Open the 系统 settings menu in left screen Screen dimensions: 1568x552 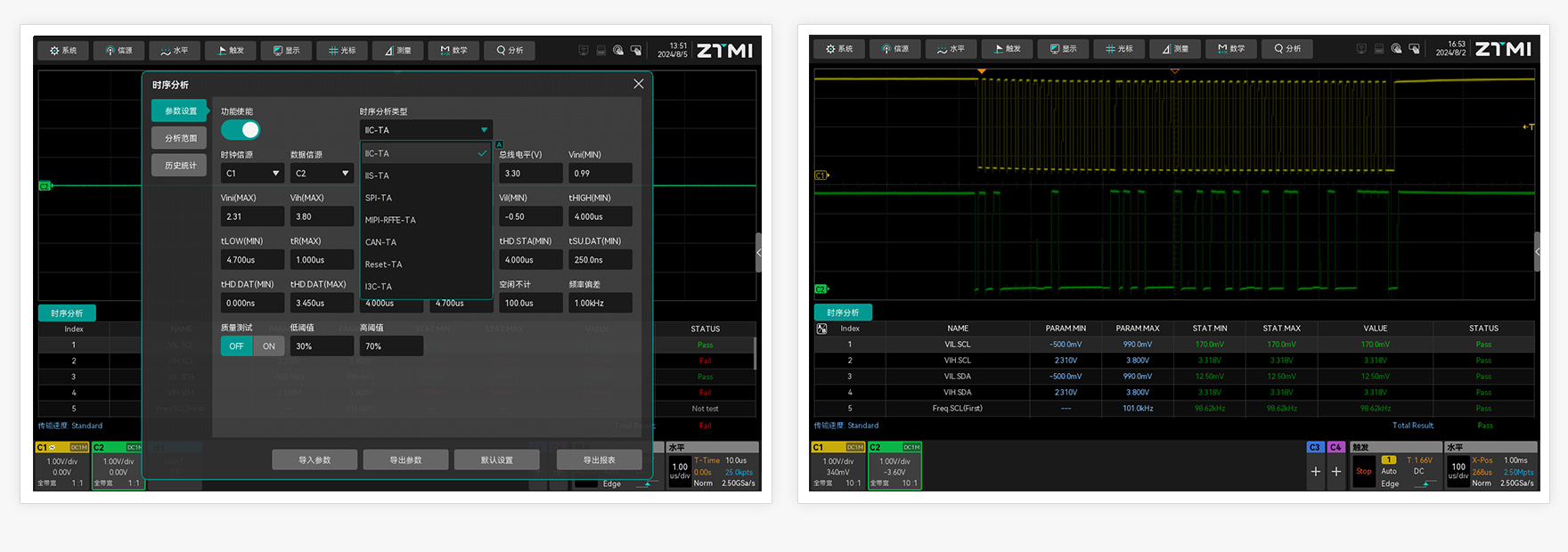63,51
